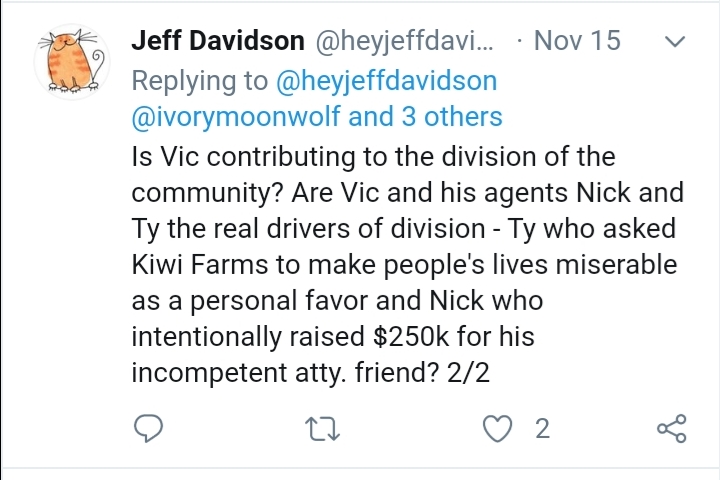Click the 'as a personal favor' text line
Image resolution: width=720 pixels, height=480 pixels.
338,301
